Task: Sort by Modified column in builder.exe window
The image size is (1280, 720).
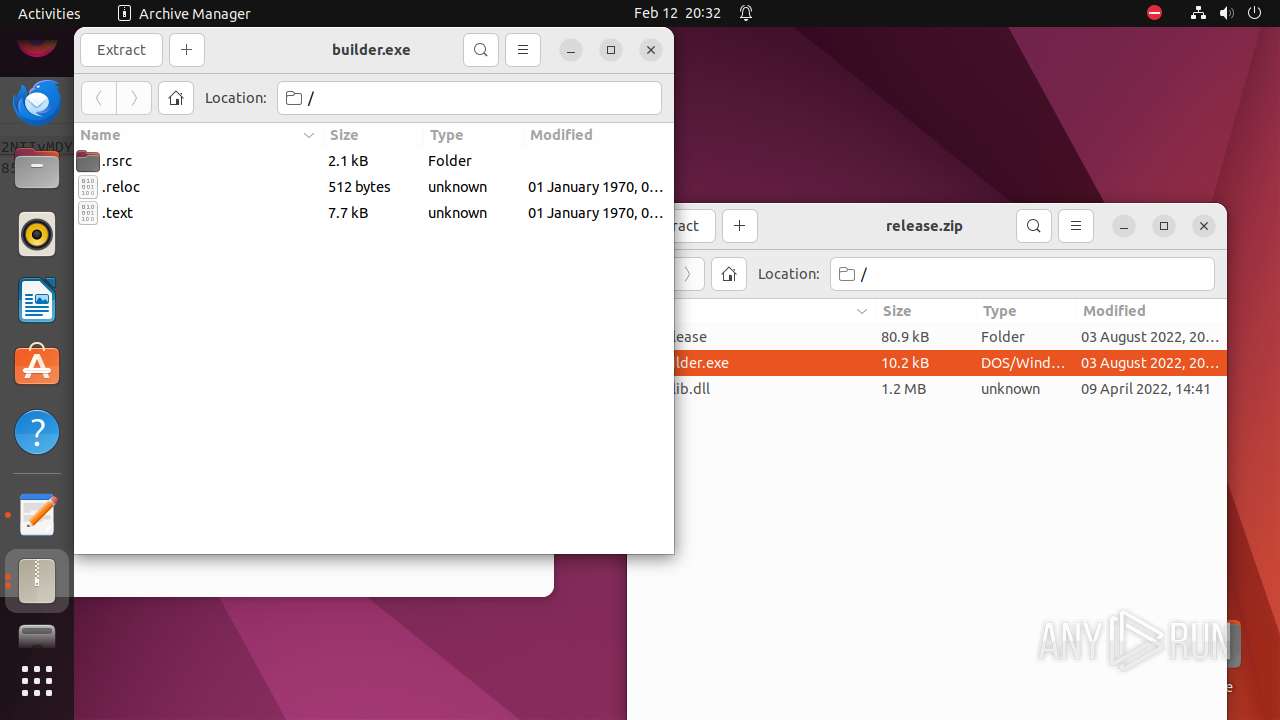Action: coord(597,135)
